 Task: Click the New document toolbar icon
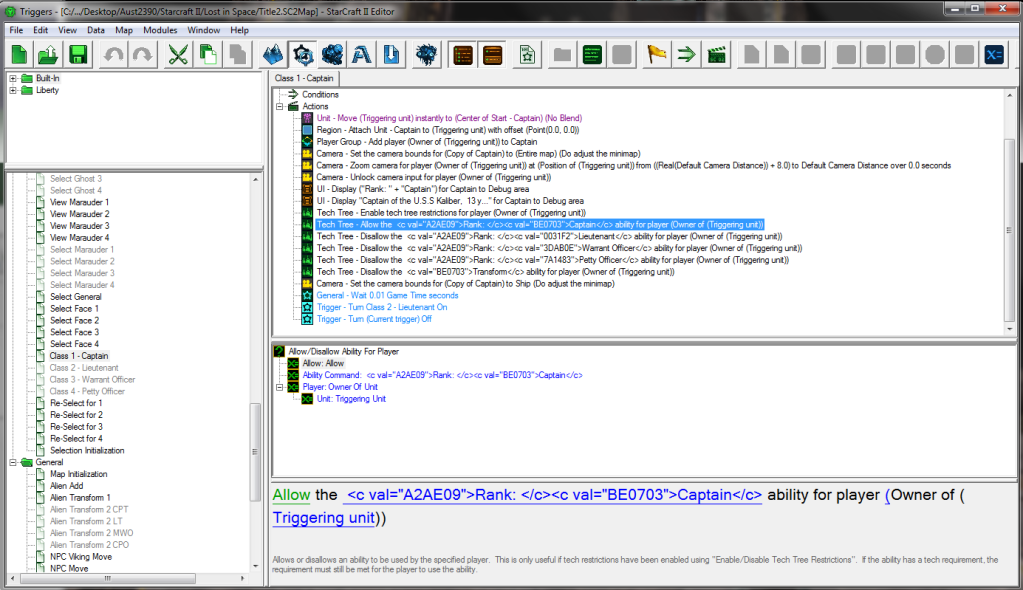pos(19,55)
